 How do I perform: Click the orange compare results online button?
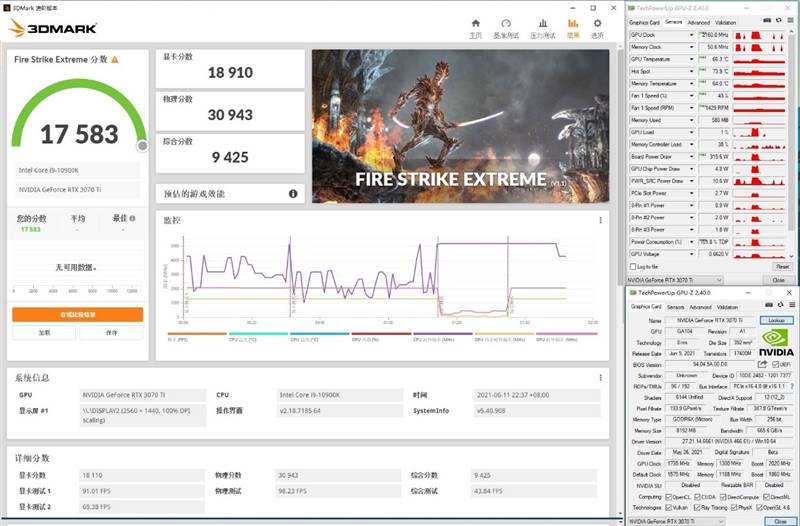(x=77, y=314)
